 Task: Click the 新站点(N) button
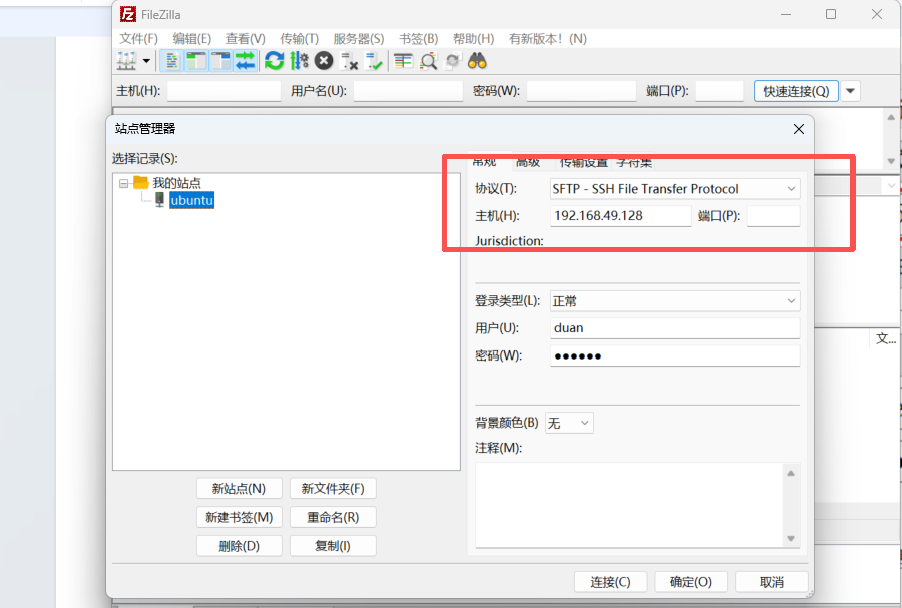239,488
